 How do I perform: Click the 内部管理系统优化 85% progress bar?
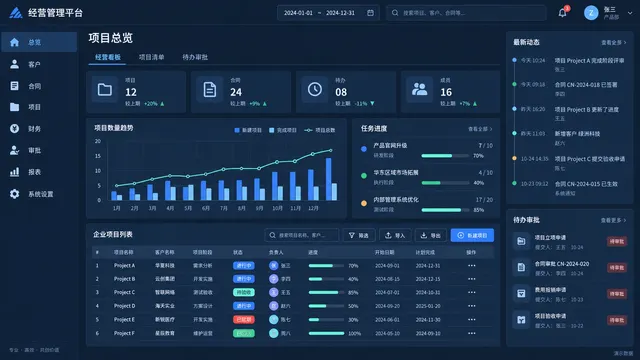coord(445,210)
